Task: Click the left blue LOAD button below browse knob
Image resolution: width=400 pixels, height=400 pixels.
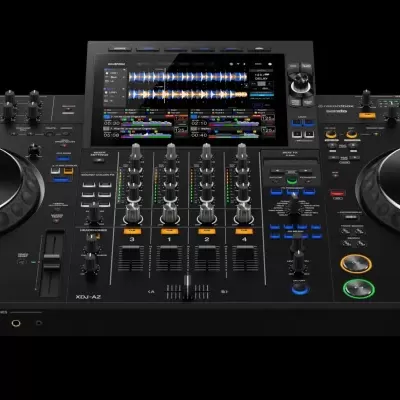Action: pyautogui.click(x=296, y=123)
